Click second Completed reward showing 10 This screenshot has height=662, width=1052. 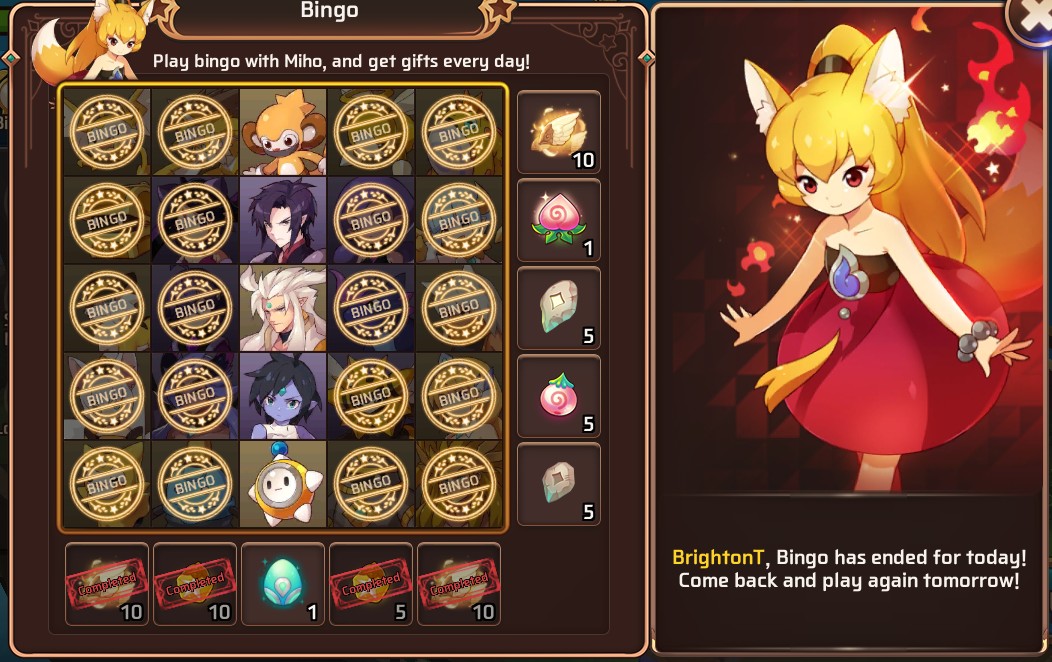[x=195, y=584]
